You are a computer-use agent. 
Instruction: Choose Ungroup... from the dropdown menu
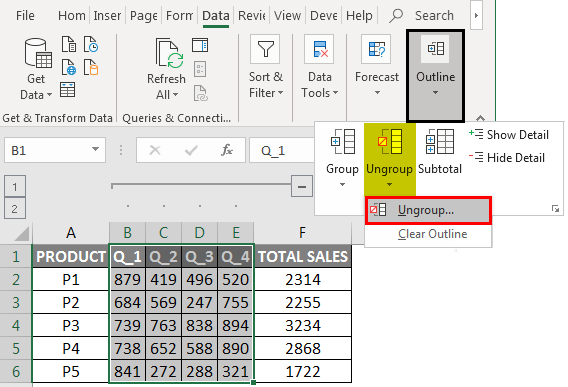428,210
